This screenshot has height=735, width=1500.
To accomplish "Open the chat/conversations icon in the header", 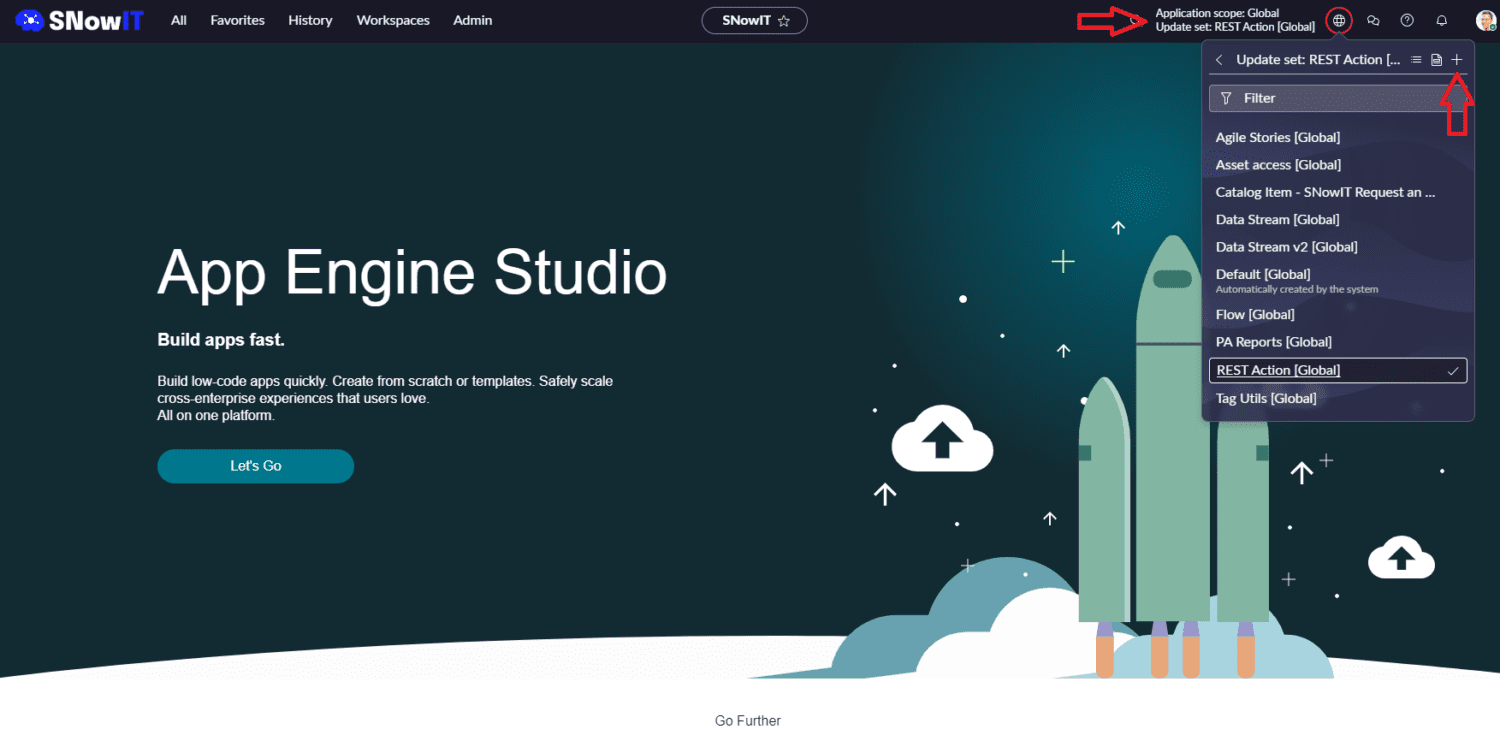I will 1373,20.
